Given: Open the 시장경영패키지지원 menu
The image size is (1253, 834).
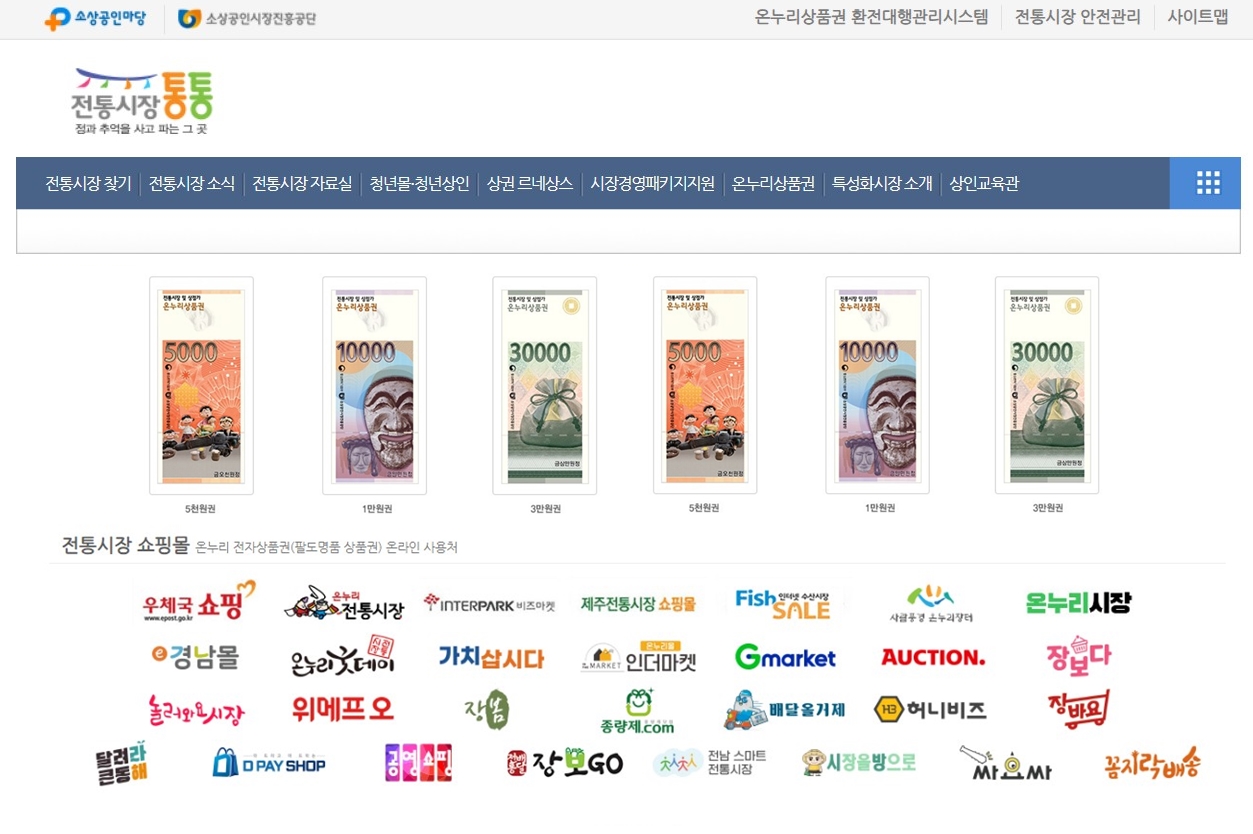Looking at the screenshot, I should click(x=653, y=184).
